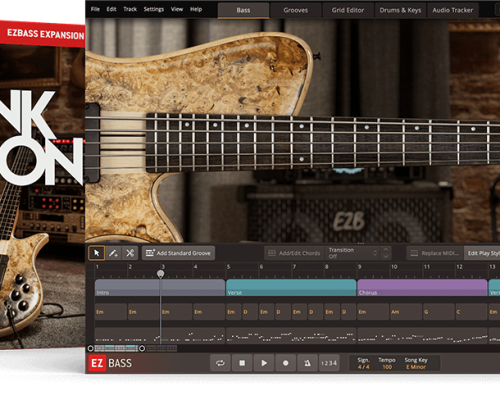Click the record button
500x400 pixels.
click(x=286, y=363)
